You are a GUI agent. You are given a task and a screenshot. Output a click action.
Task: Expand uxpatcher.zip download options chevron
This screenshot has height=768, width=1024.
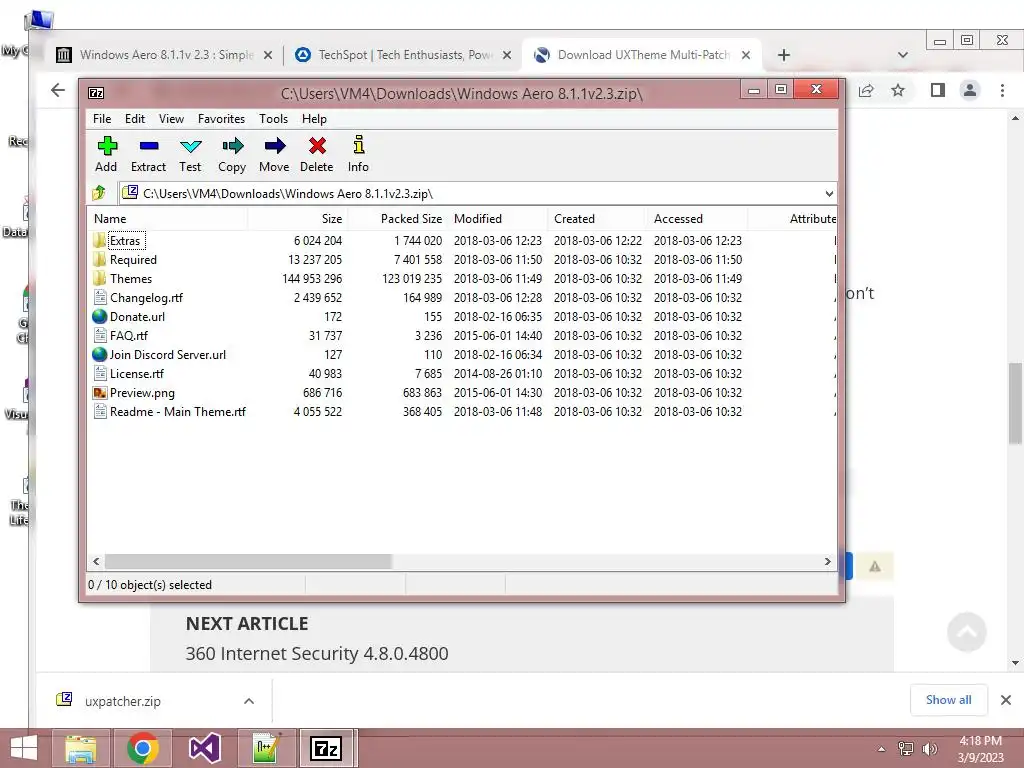(x=249, y=701)
